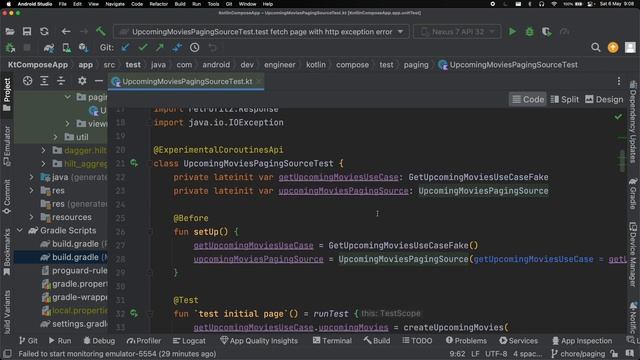Click the orange IDE update notification icon
Viewport: 640px width, 360px height.
tap(613, 47)
